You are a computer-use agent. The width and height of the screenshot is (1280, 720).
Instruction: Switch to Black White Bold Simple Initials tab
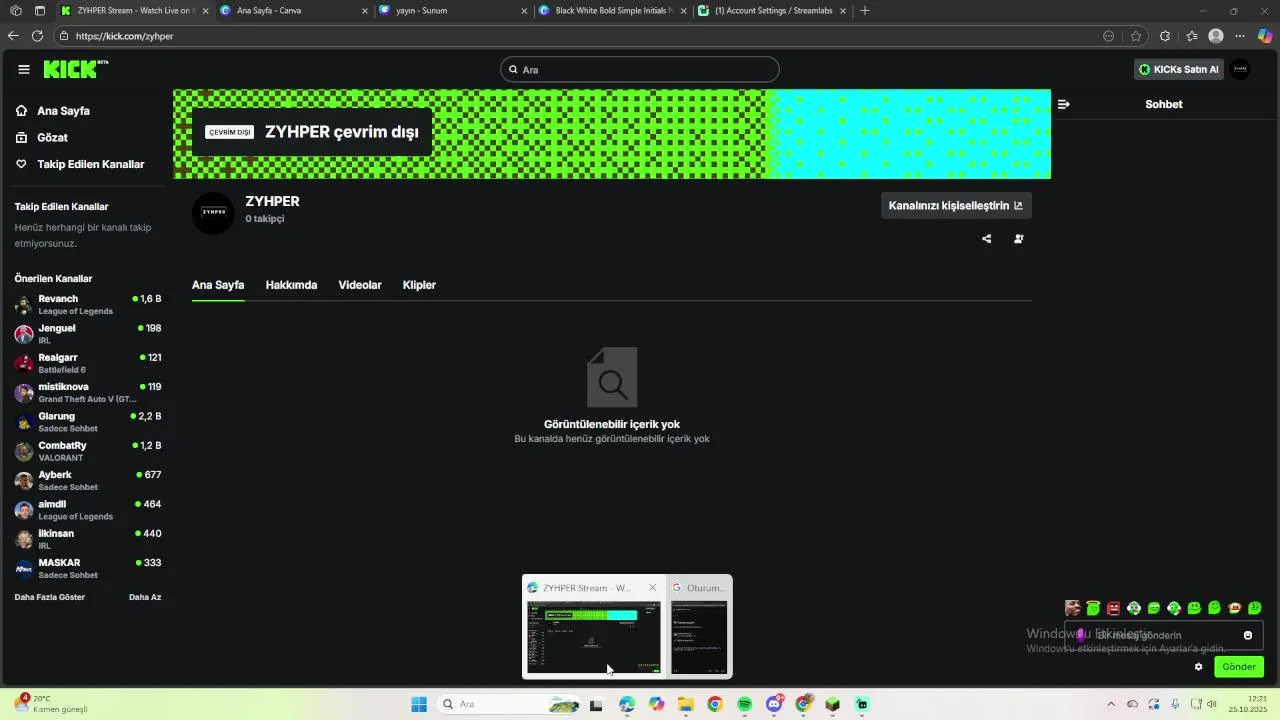coord(613,11)
